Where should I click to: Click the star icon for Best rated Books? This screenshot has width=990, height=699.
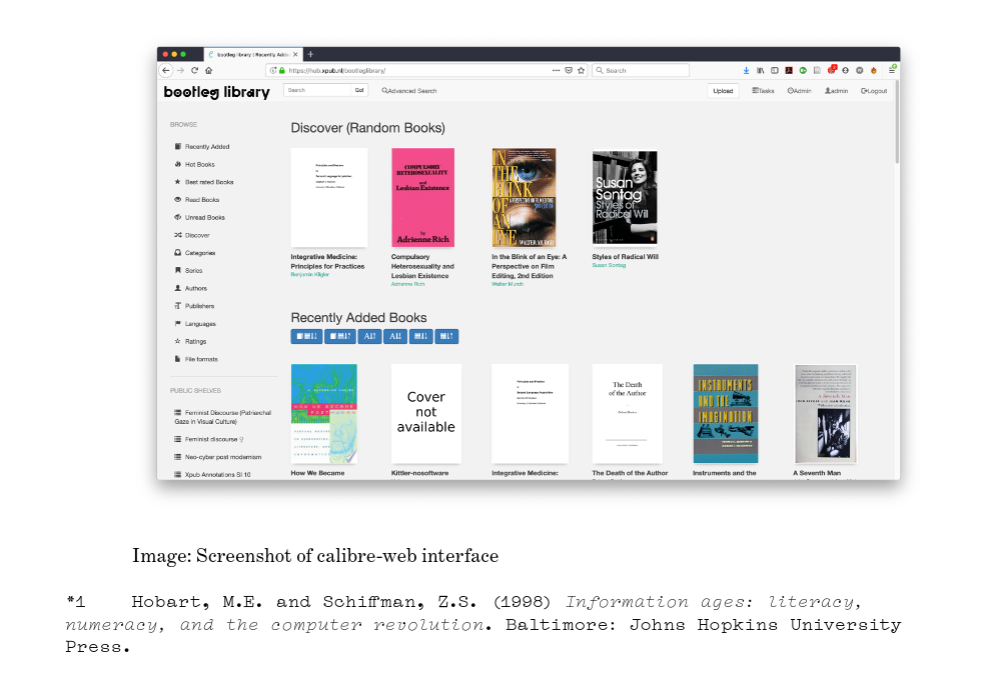point(178,182)
